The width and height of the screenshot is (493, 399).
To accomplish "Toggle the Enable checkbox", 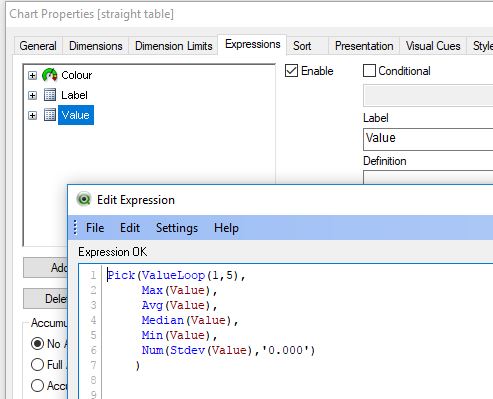I will pyautogui.click(x=291, y=71).
